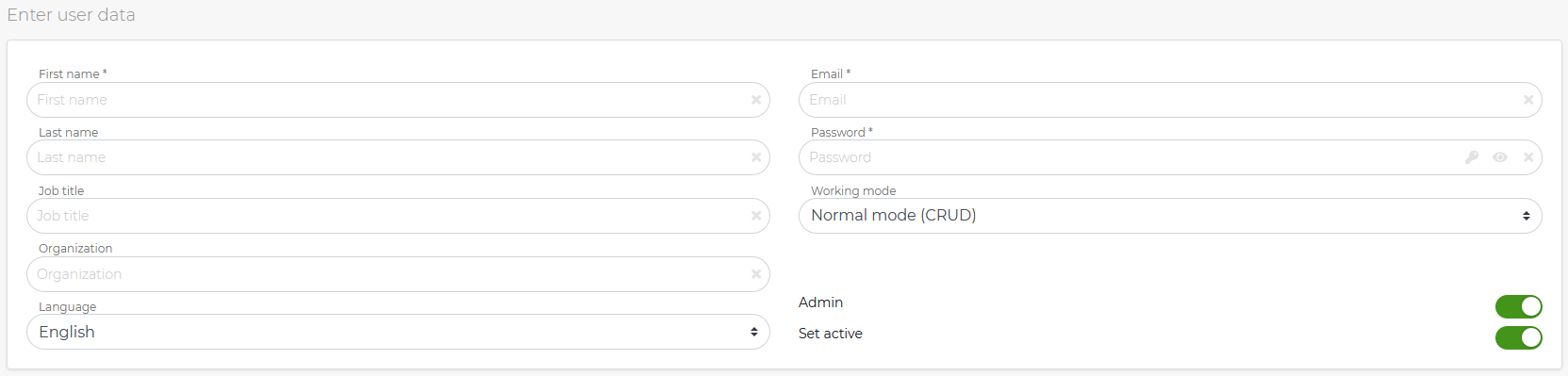This screenshot has width=1568, height=376.
Task: Toggle the Admin switch off
Action: (1519, 306)
